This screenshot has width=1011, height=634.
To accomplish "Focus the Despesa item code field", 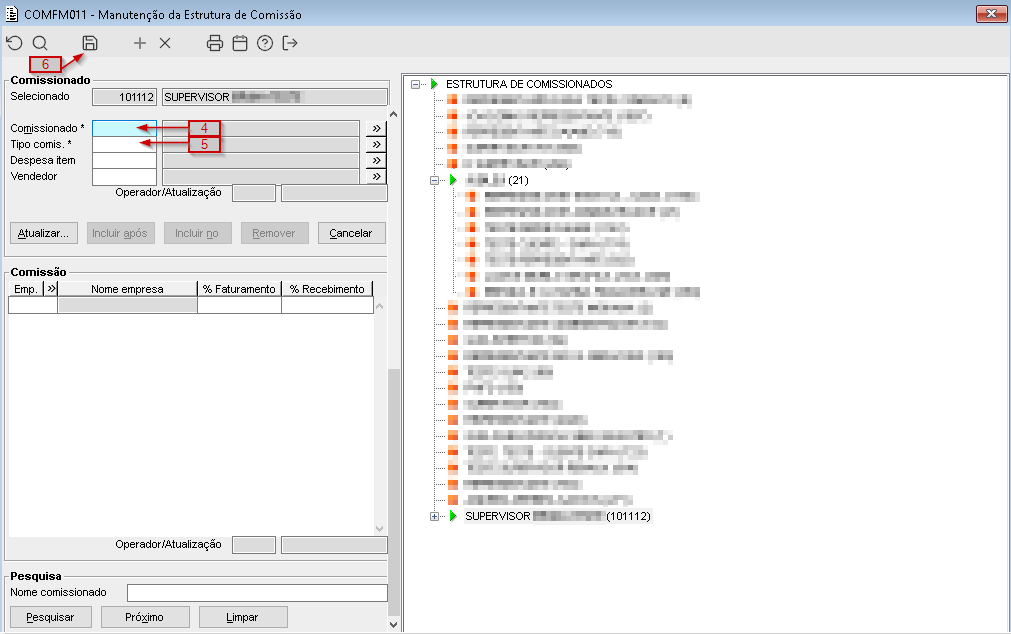I will click(x=124, y=161).
